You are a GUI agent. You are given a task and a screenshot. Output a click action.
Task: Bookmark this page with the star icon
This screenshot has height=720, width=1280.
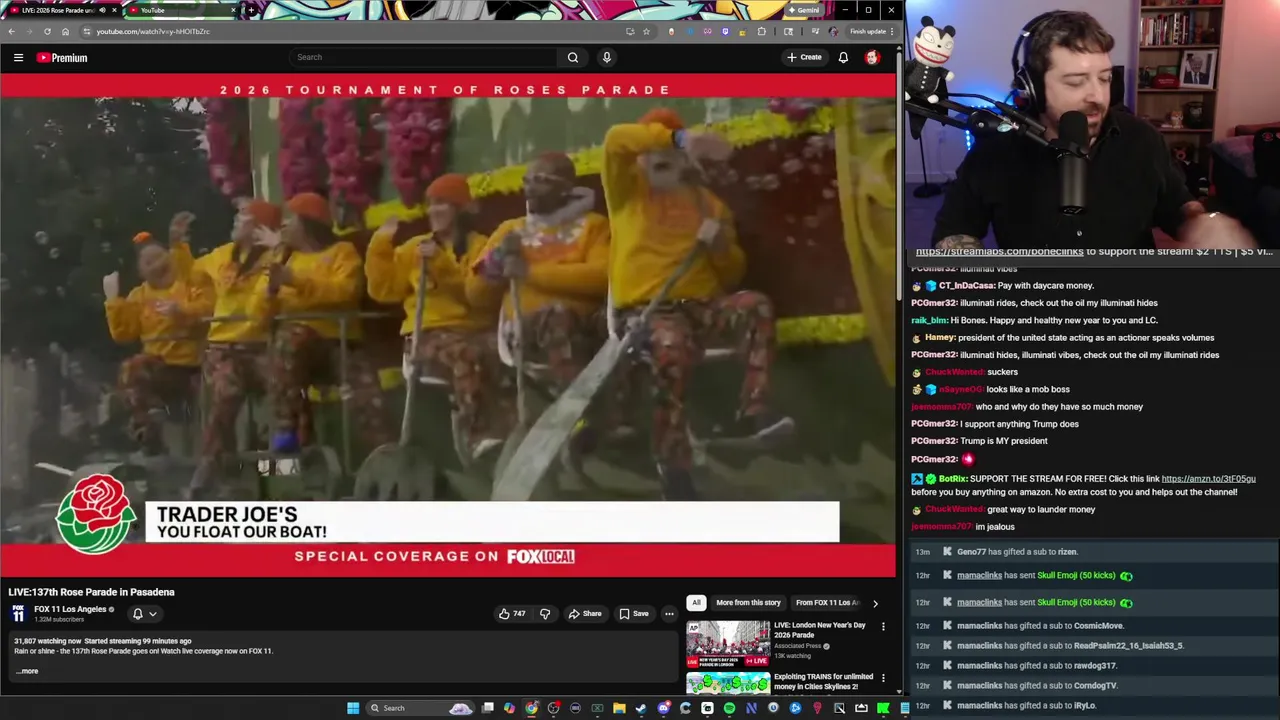[646, 31]
